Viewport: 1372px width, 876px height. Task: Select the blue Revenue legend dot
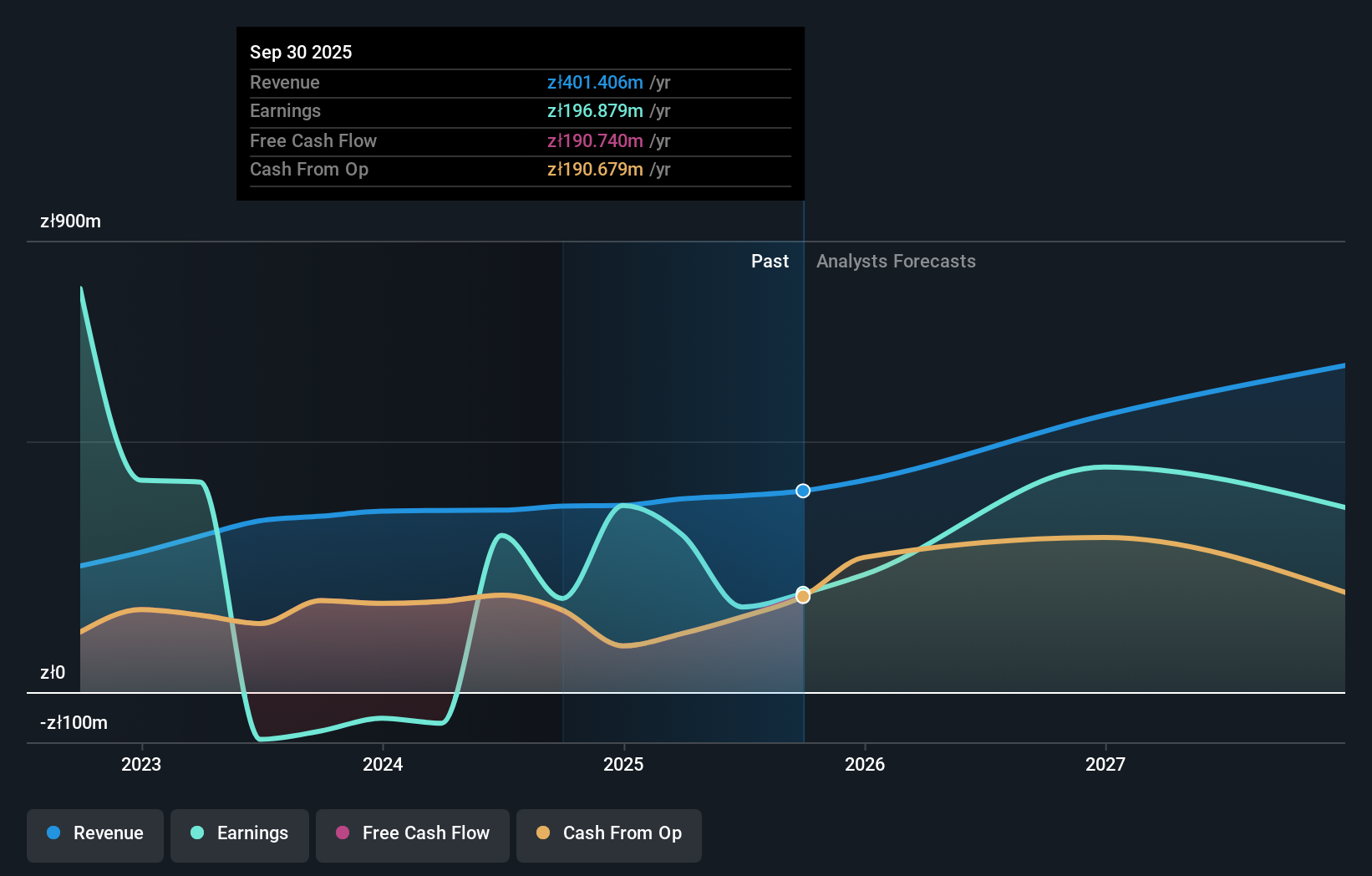(x=52, y=833)
